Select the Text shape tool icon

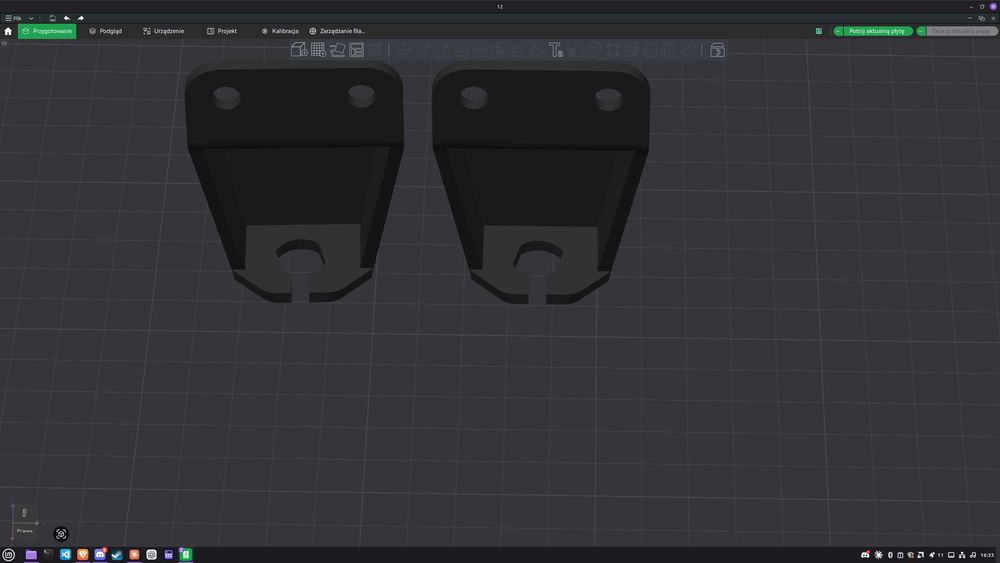[556, 50]
